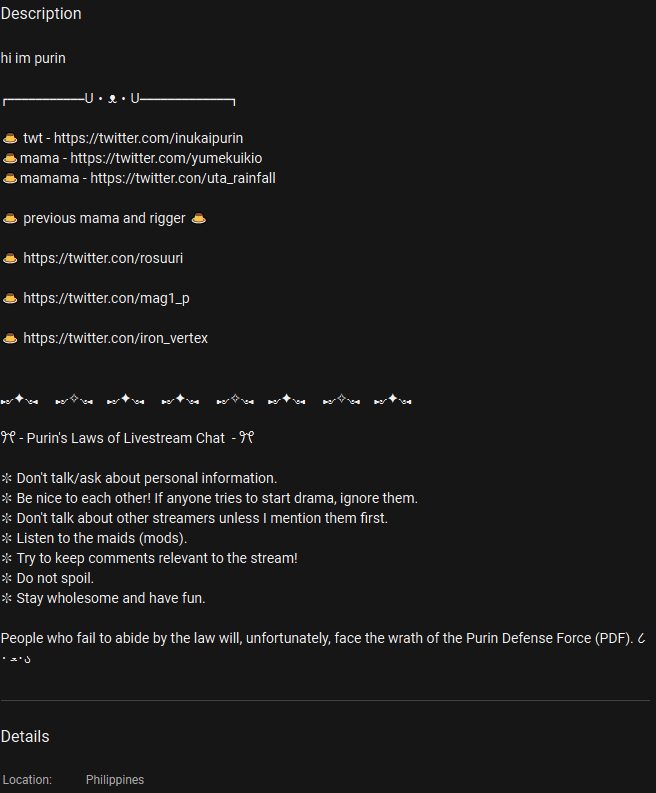Click the Description heading
The image size is (656, 793).
tap(41, 14)
